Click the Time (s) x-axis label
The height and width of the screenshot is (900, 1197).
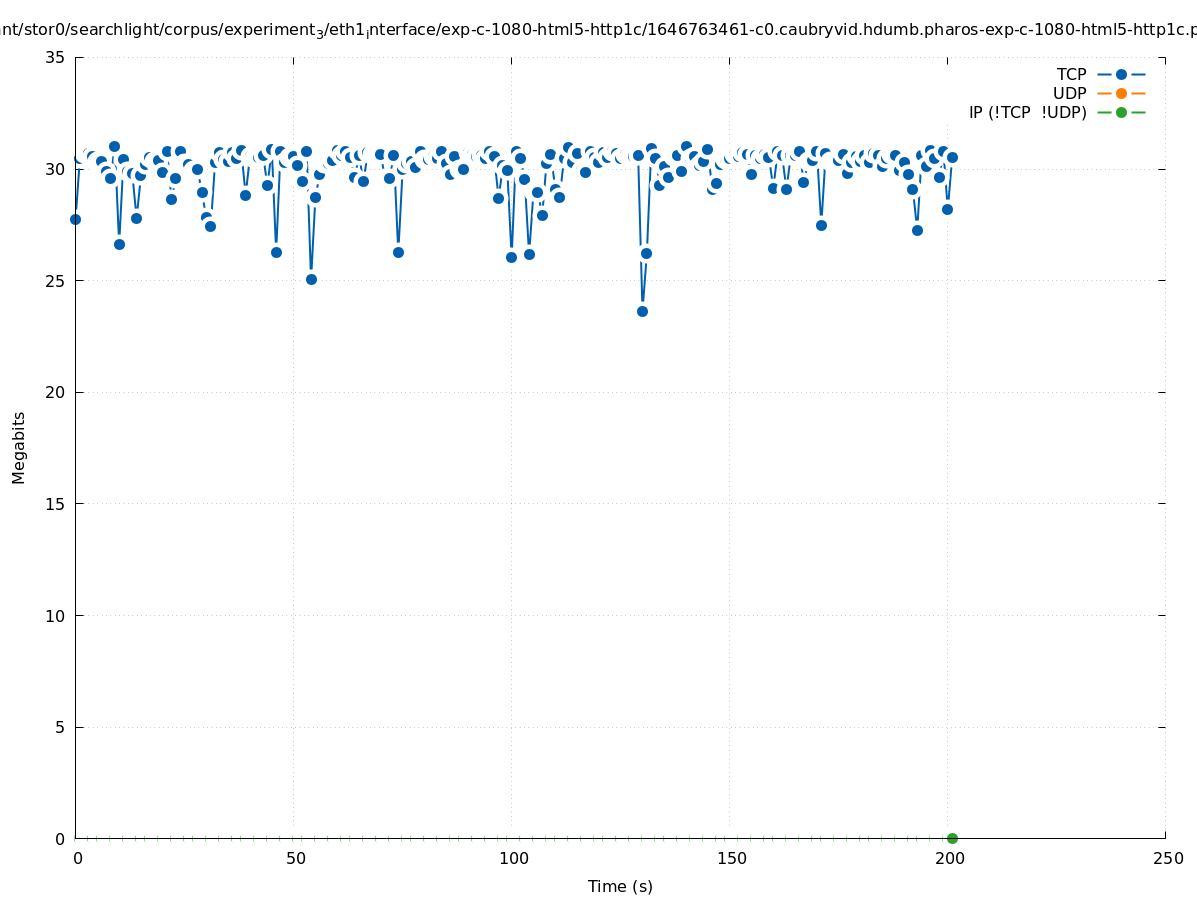620,886
